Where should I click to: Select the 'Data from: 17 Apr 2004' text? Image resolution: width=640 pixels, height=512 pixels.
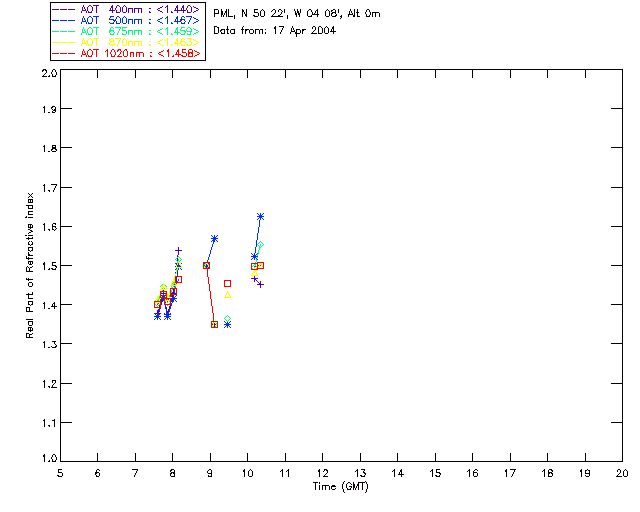(x=274, y=31)
